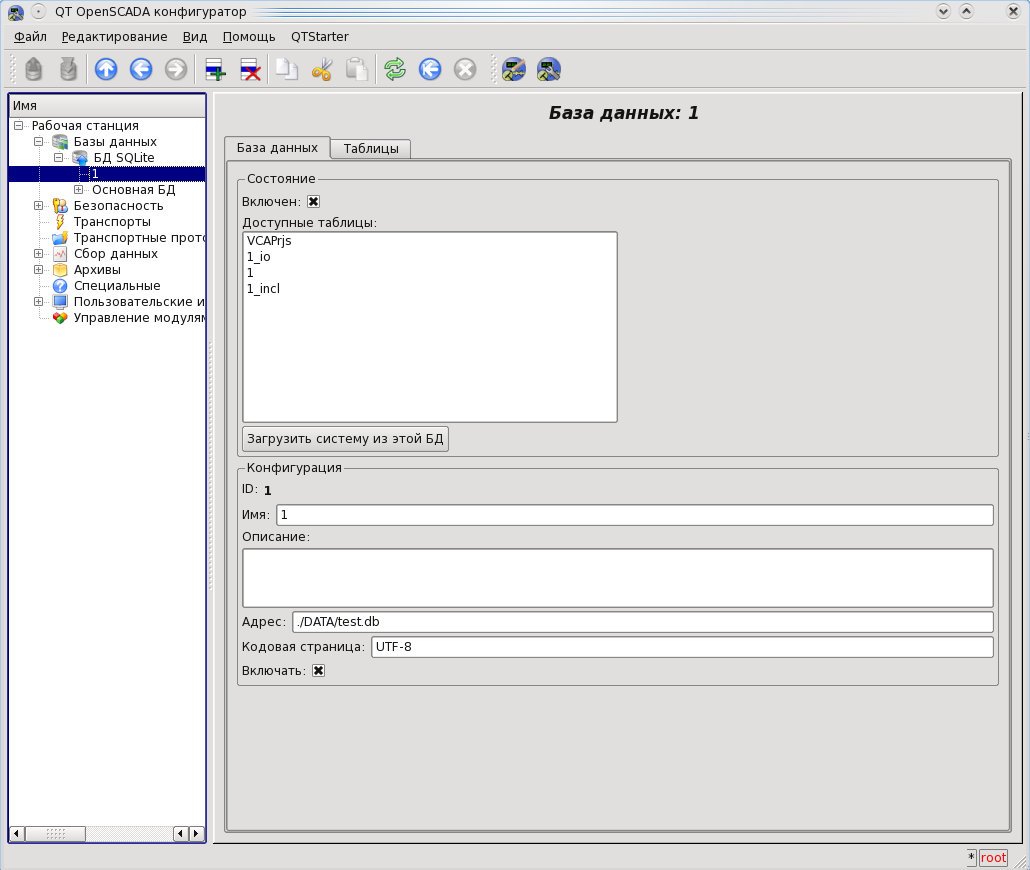Click the blue Up arrow toolbar icon
The width and height of the screenshot is (1030, 870).
[x=106, y=69]
